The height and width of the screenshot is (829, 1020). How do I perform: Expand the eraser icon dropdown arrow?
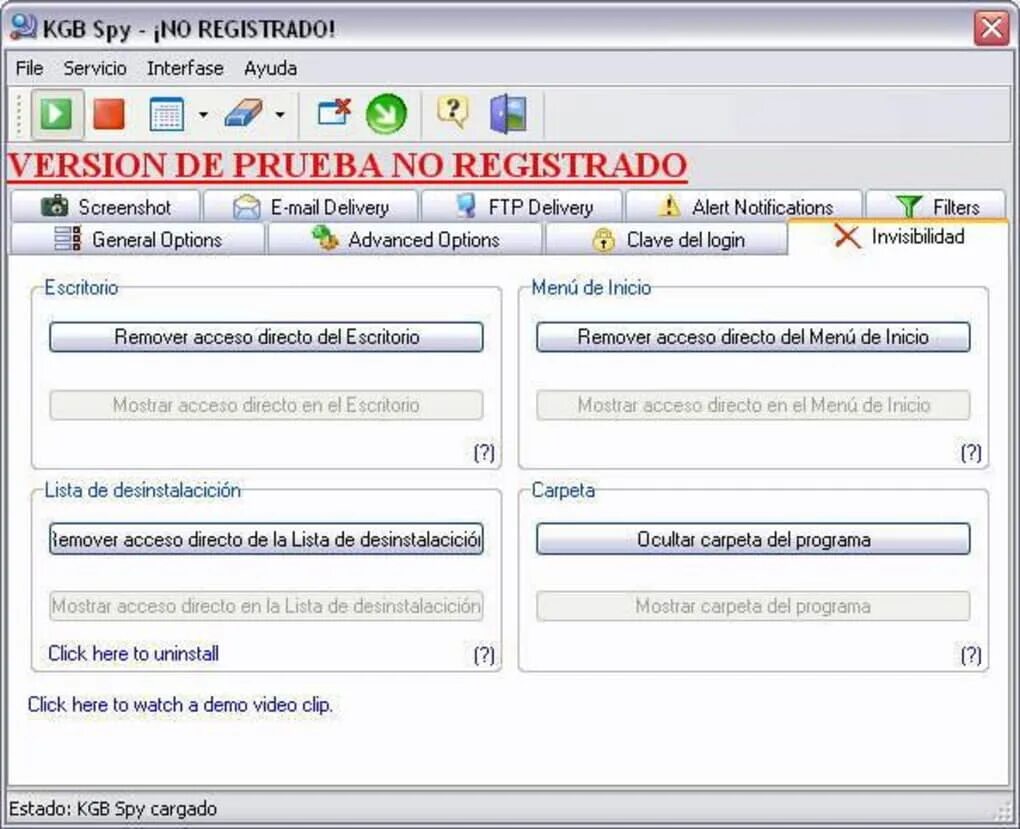click(x=280, y=115)
